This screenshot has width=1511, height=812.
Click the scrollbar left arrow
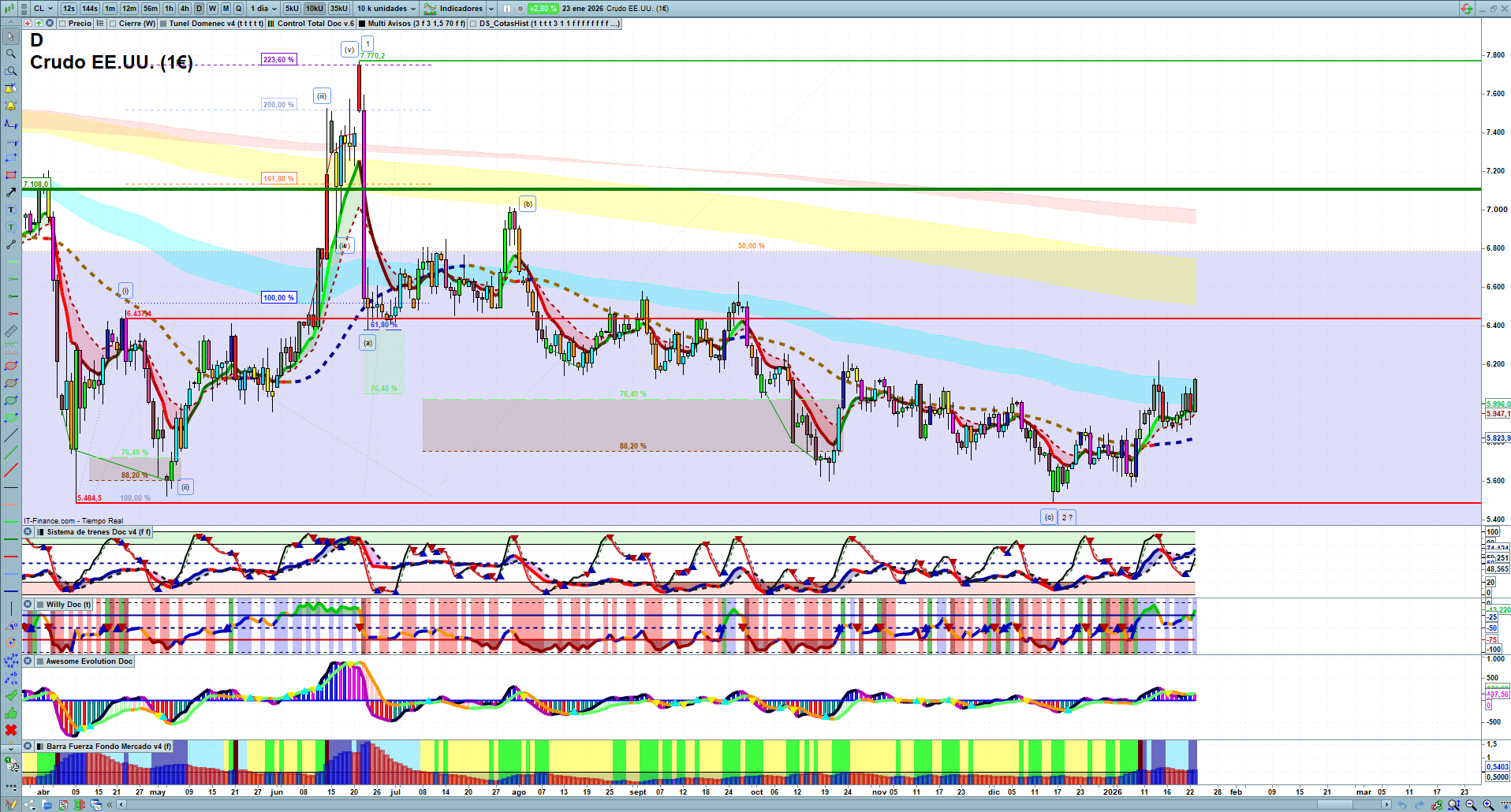(121, 805)
